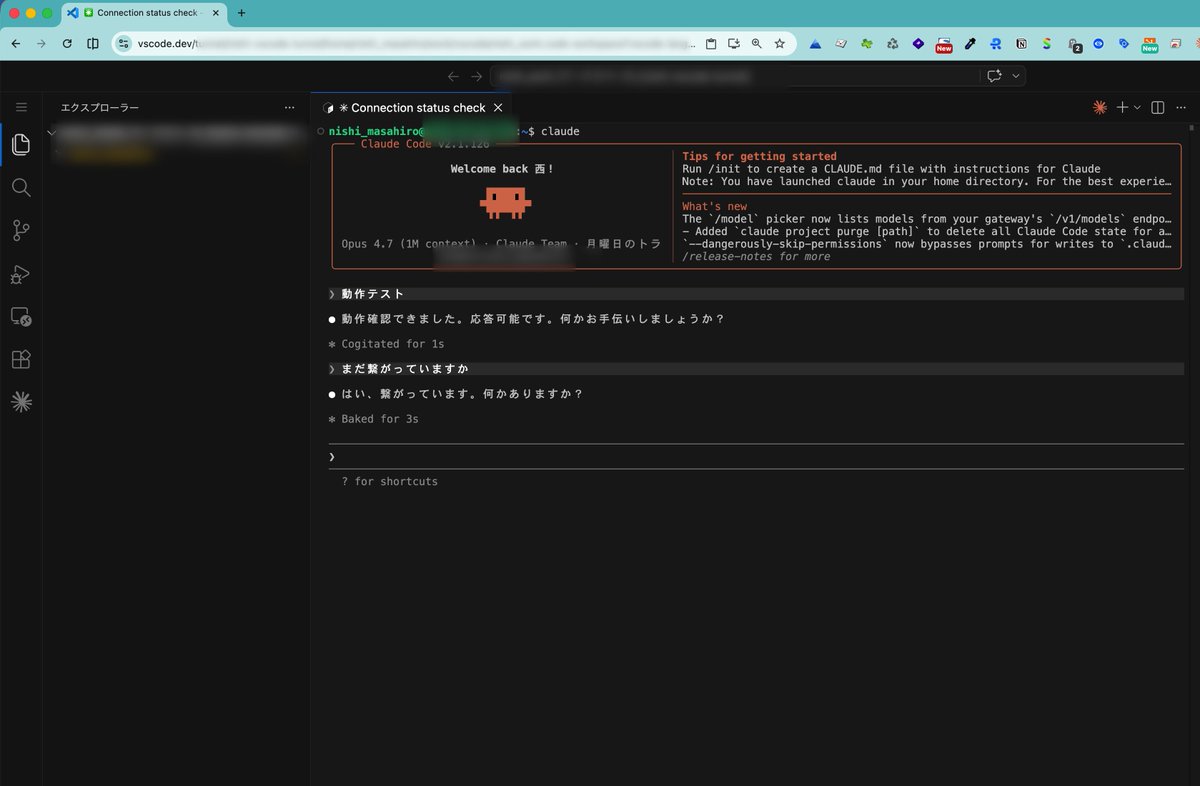Image resolution: width=1200 pixels, height=786 pixels.
Task: Bookmark this page with the star icon
Action: click(779, 44)
